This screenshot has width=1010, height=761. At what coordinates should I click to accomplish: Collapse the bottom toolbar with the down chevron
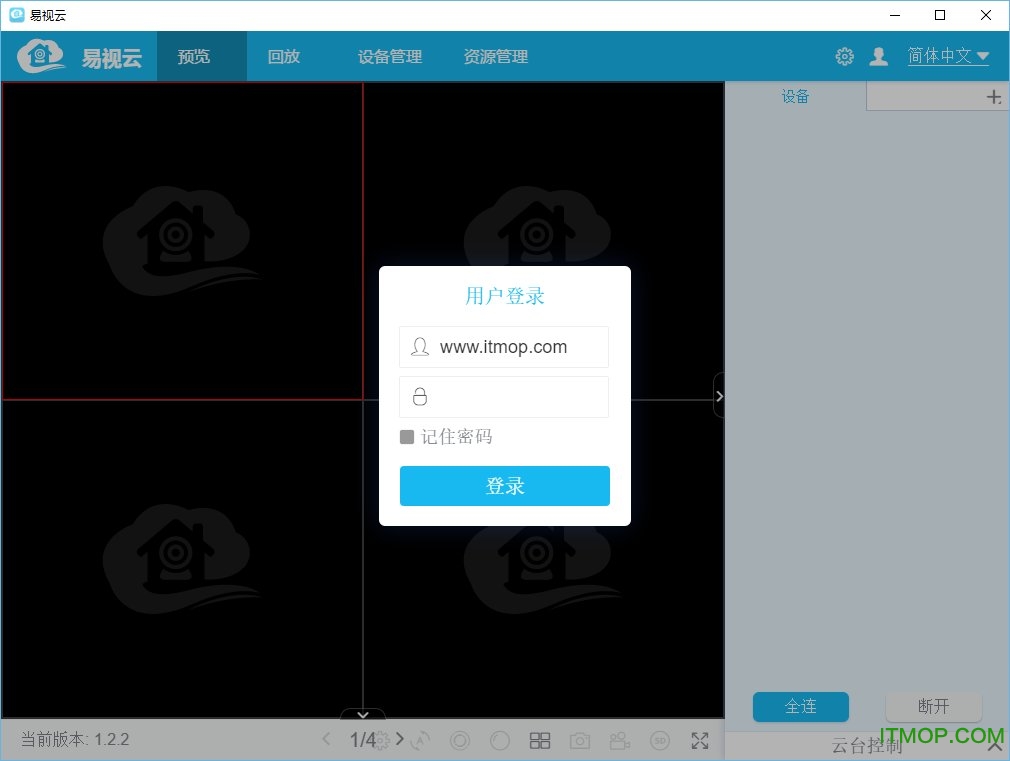[x=363, y=714]
